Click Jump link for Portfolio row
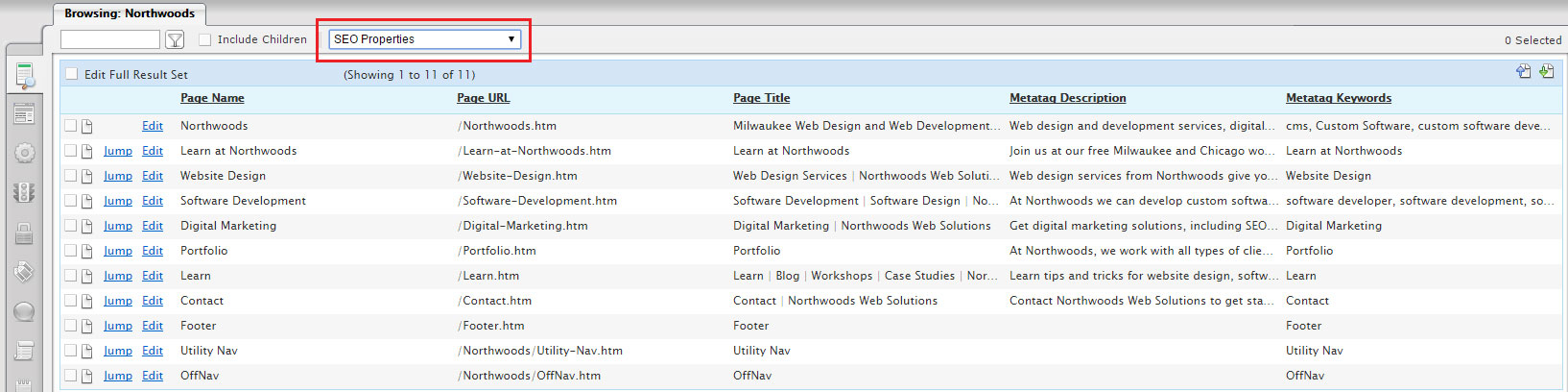Viewport: 1568px width, 392px height. (118, 251)
